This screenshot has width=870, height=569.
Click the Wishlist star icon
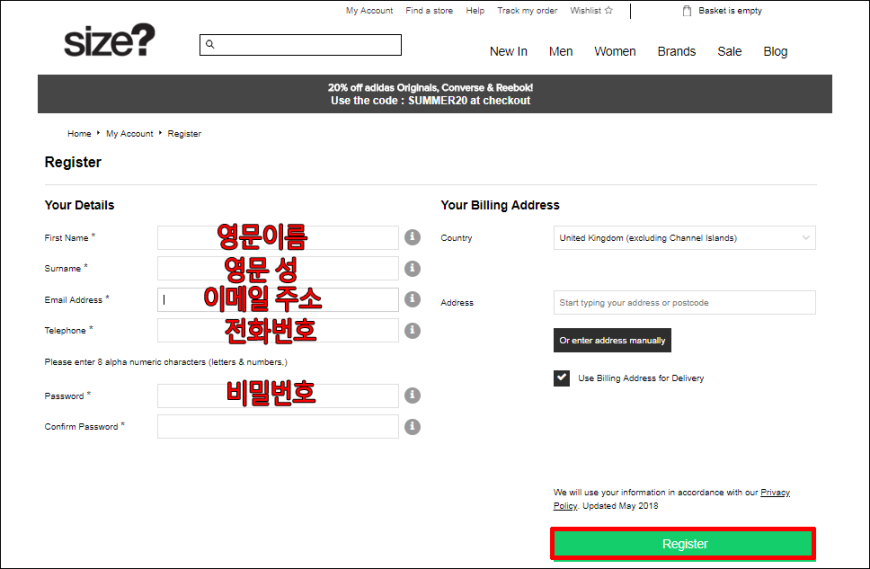[x=609, y=10]
